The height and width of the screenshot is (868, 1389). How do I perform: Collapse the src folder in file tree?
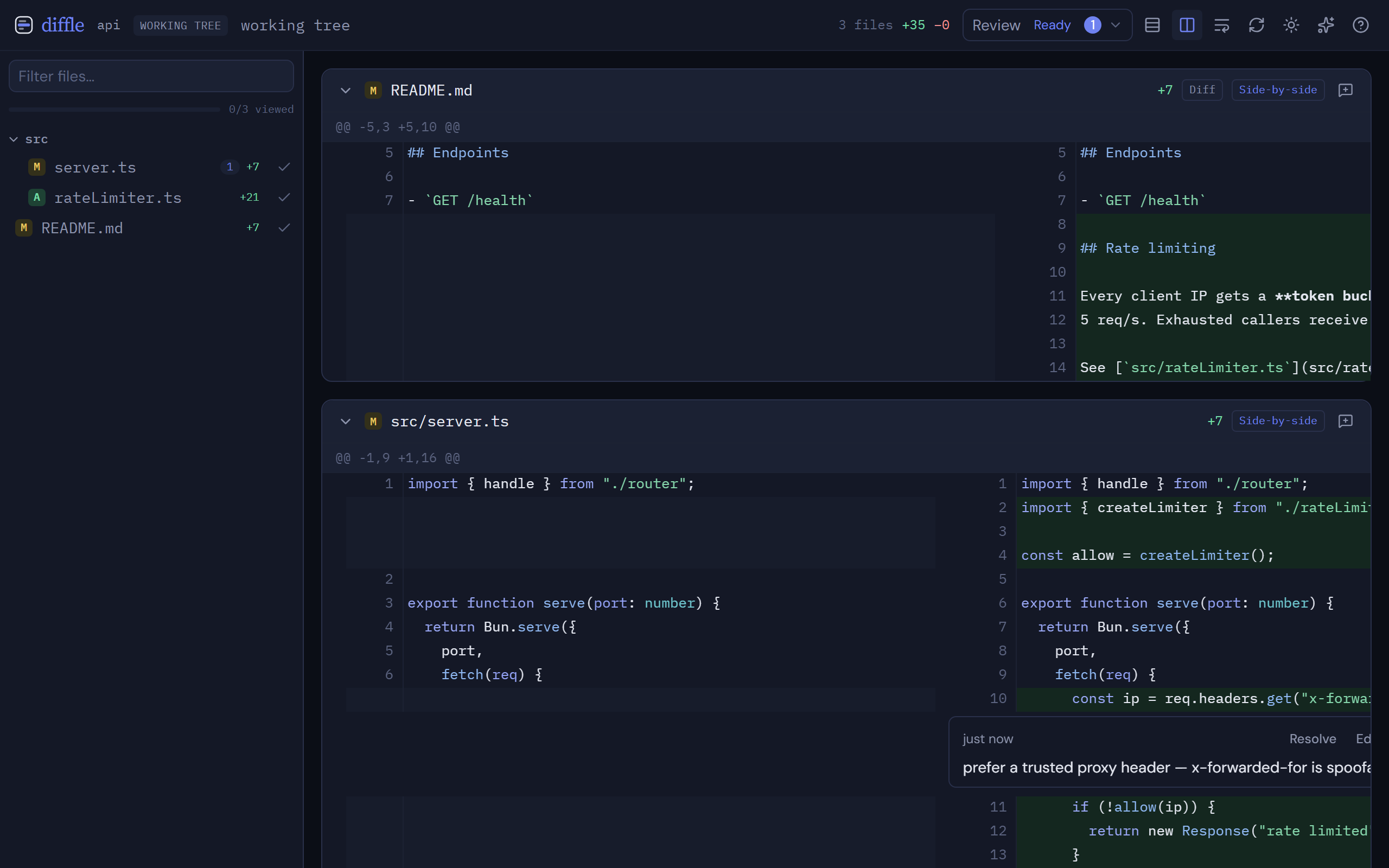pyautogui.click(x=14, y=139)
